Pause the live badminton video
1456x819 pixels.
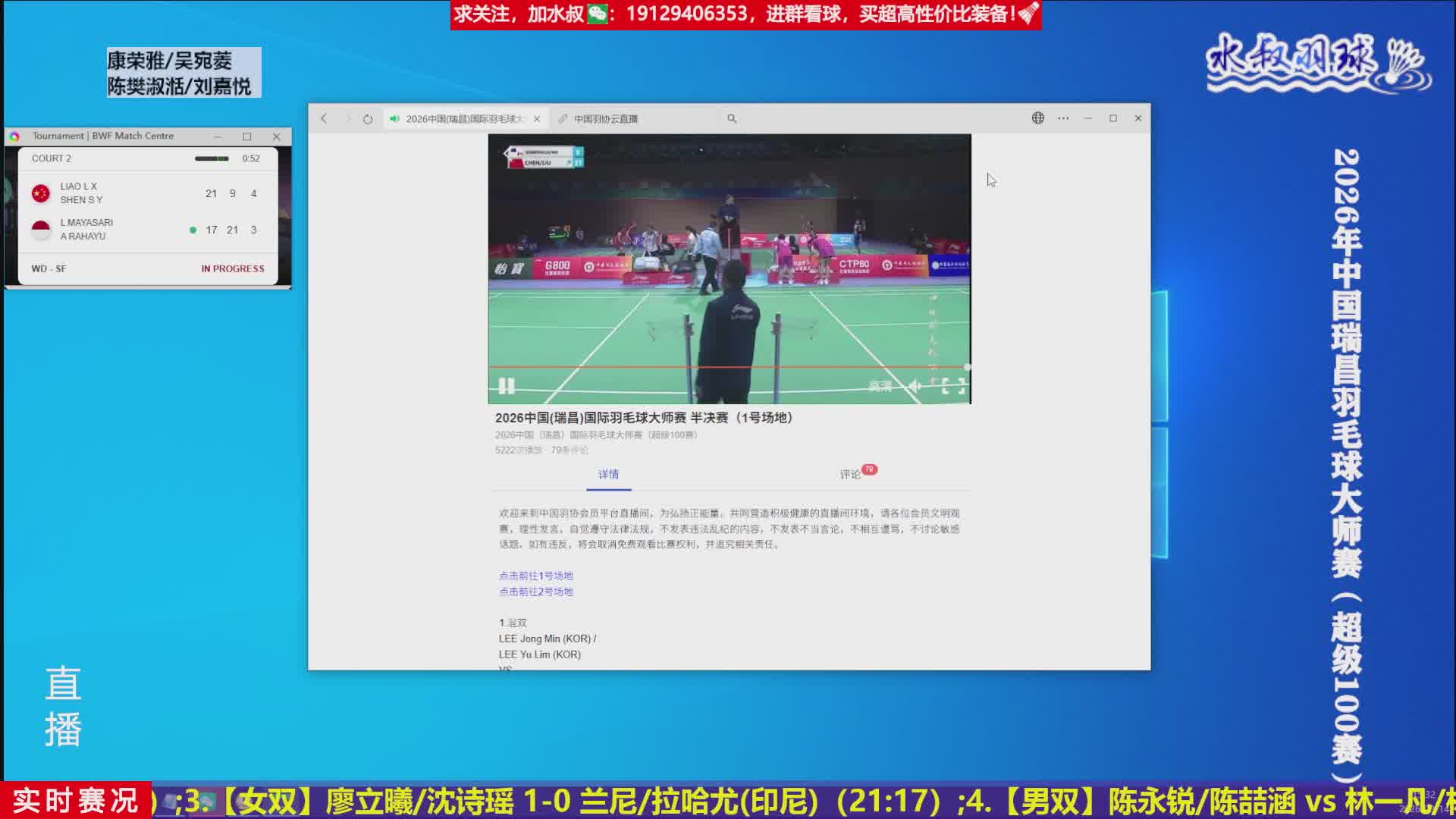tap(507, 386)
